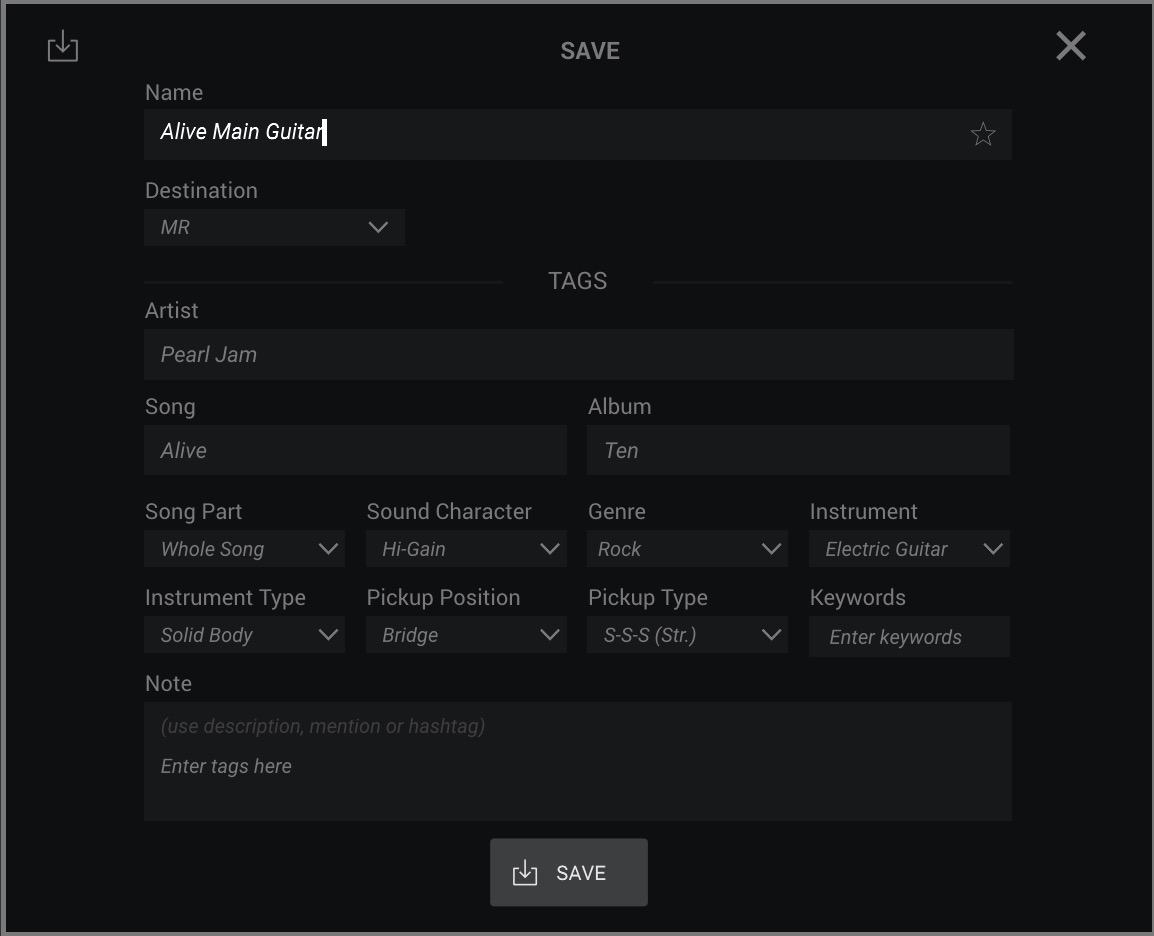The width and height of the screenshot is (1154, 936).
Task: Click in the Note text area
Action: 578,762
